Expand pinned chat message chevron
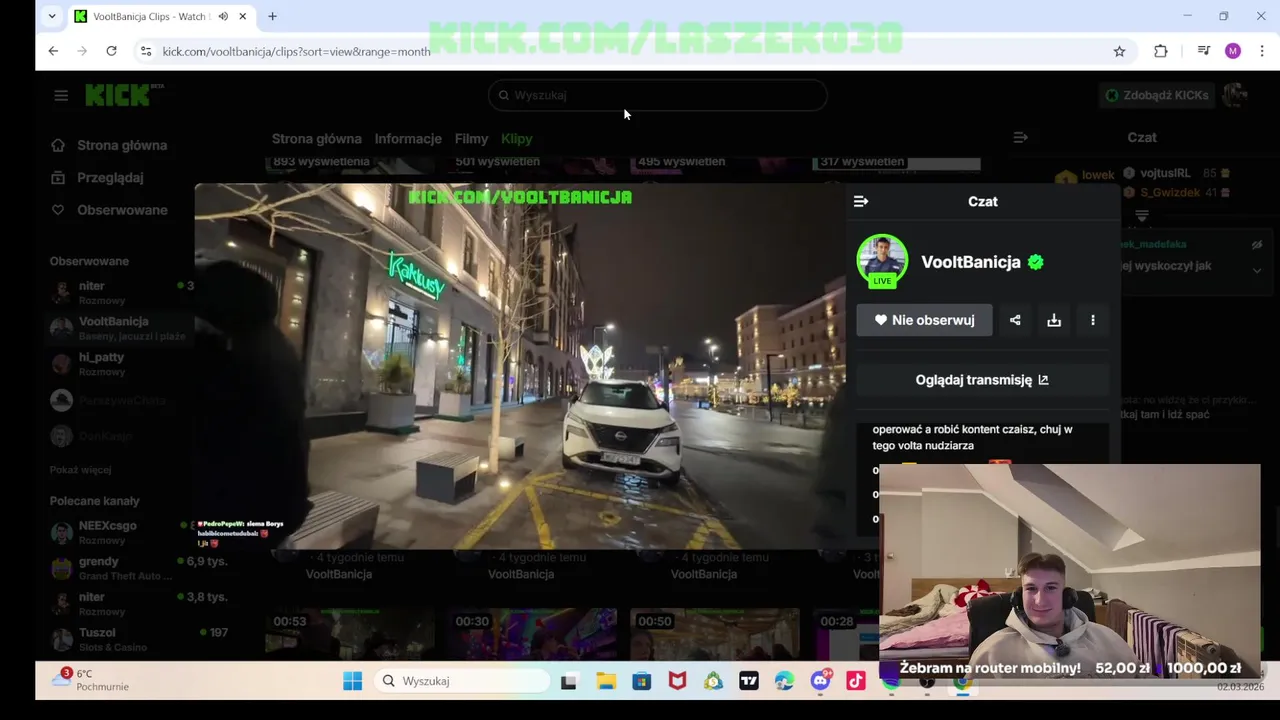 point(1257,270)
